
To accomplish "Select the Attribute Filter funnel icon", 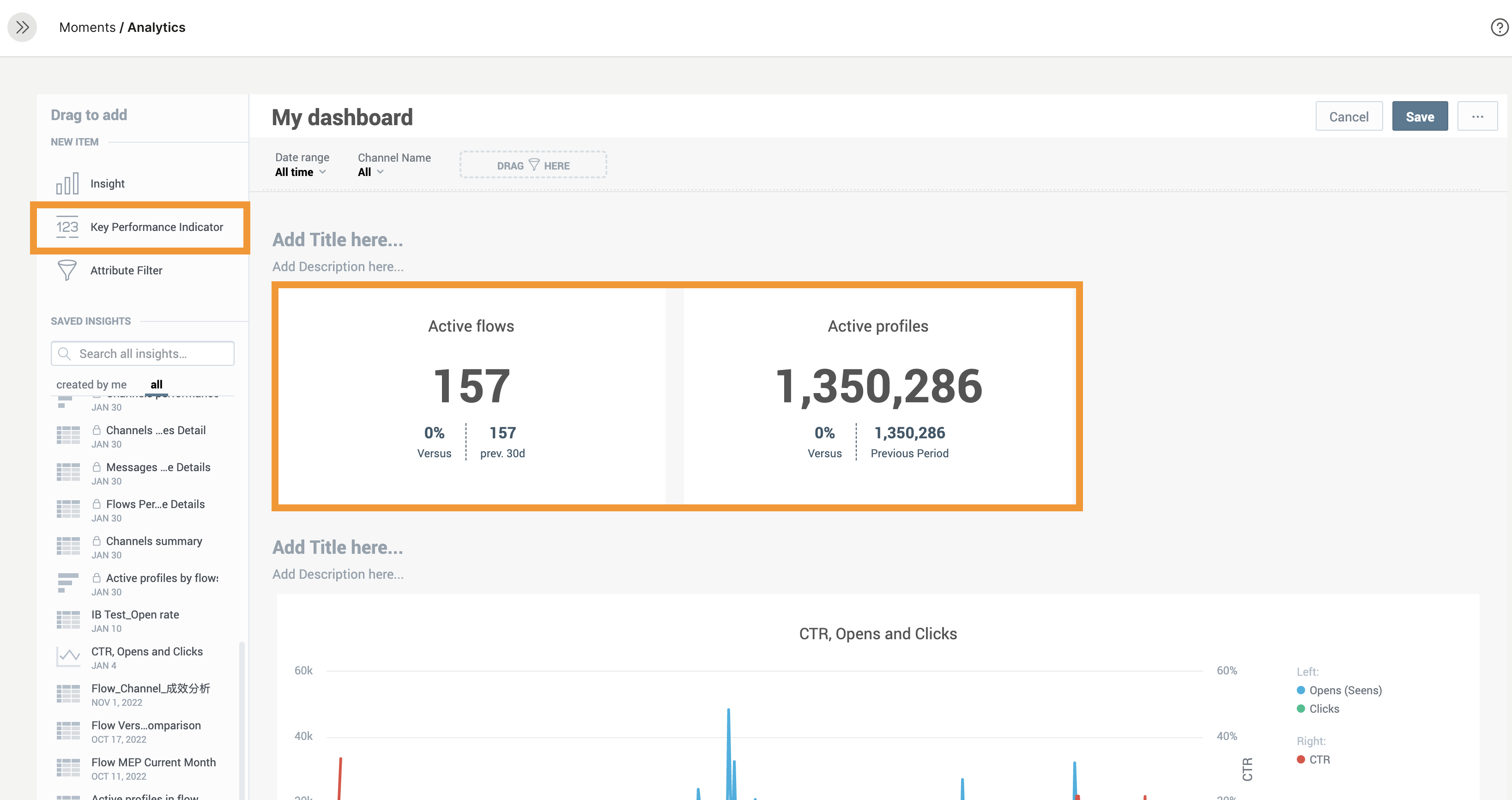I will pyautogui.click(x=67, y=271).
